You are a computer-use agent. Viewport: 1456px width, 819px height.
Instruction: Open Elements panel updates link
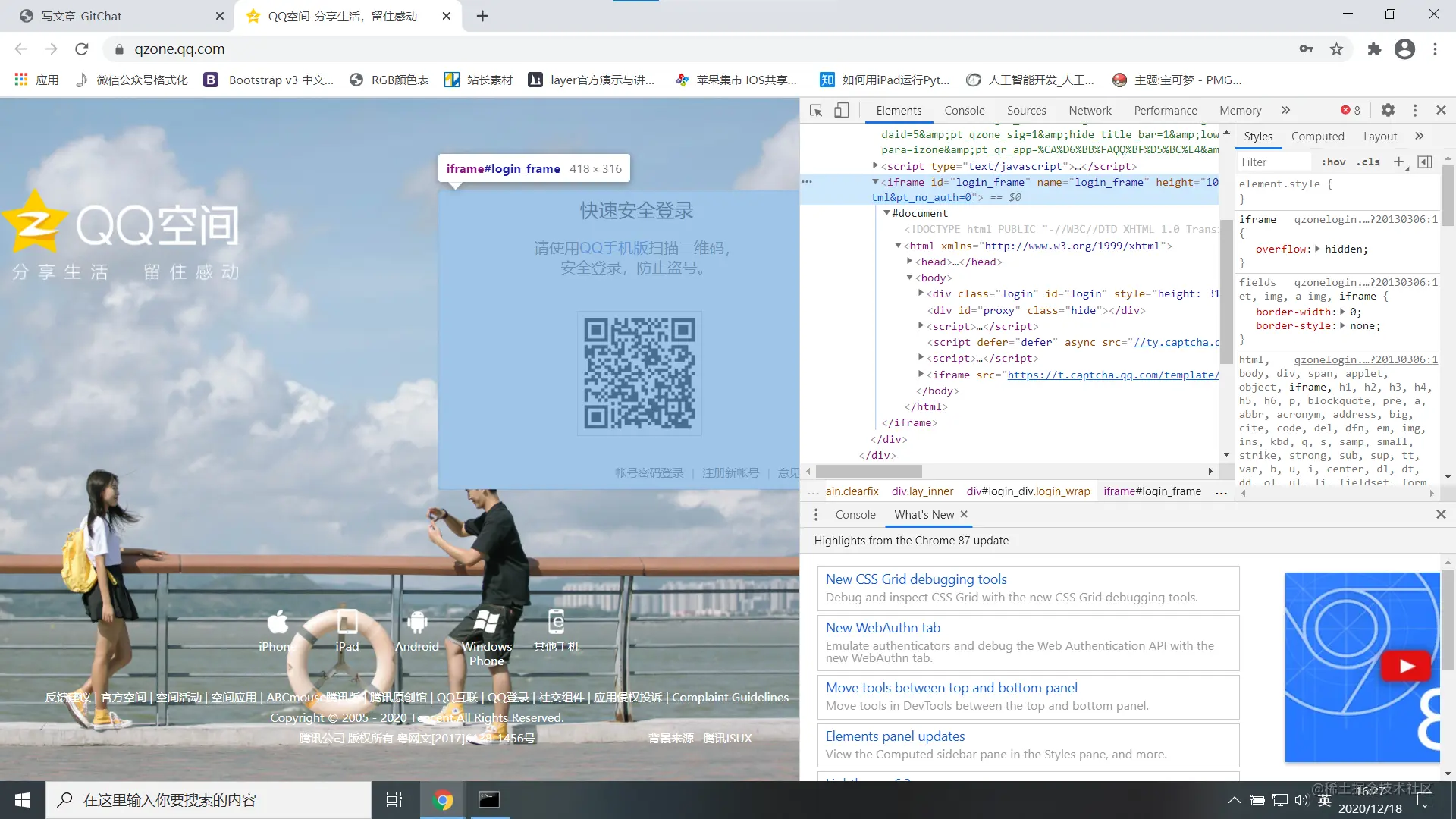coord(895,736)
